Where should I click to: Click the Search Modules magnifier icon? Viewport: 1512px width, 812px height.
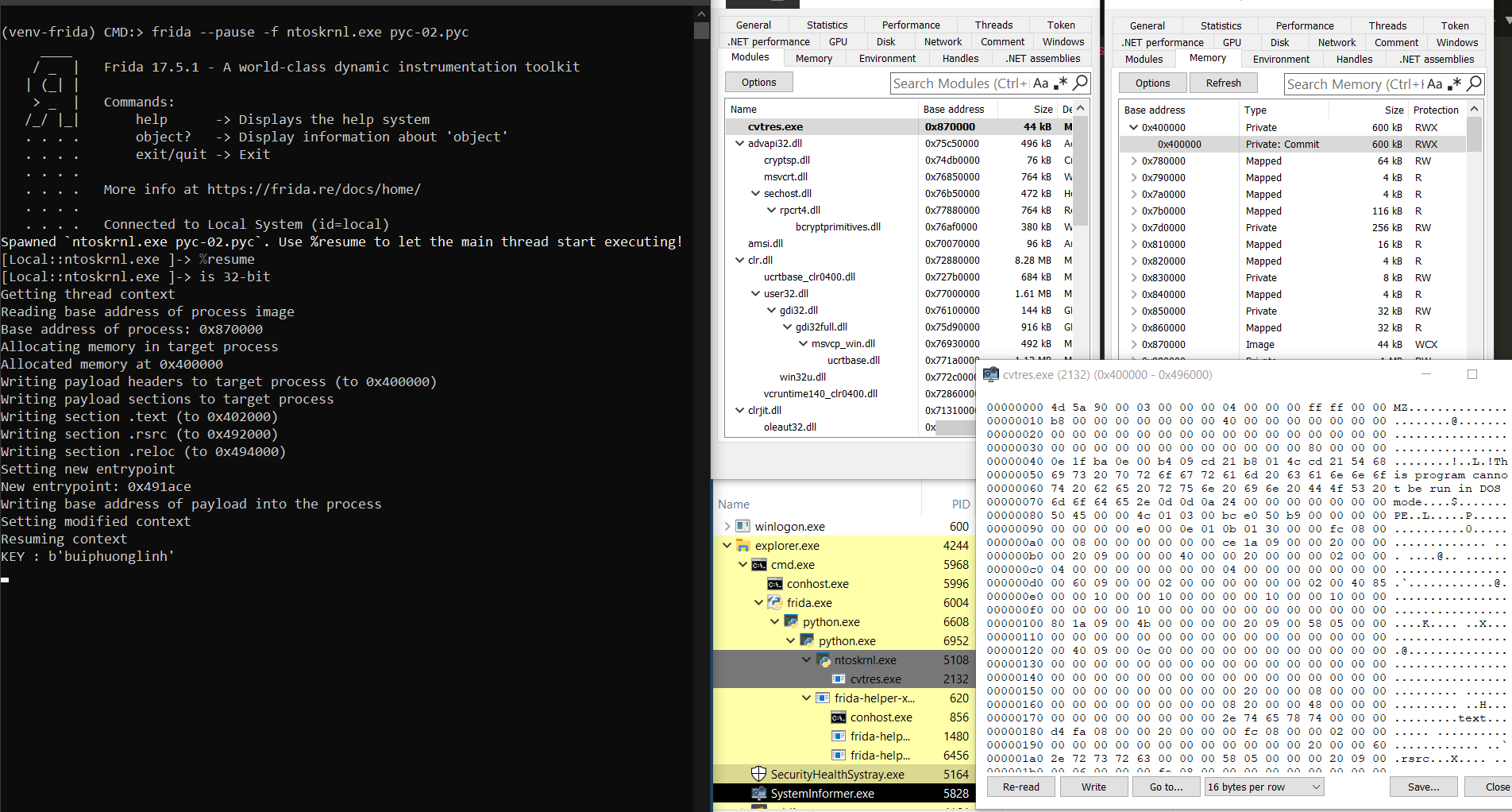[1080, 83]
